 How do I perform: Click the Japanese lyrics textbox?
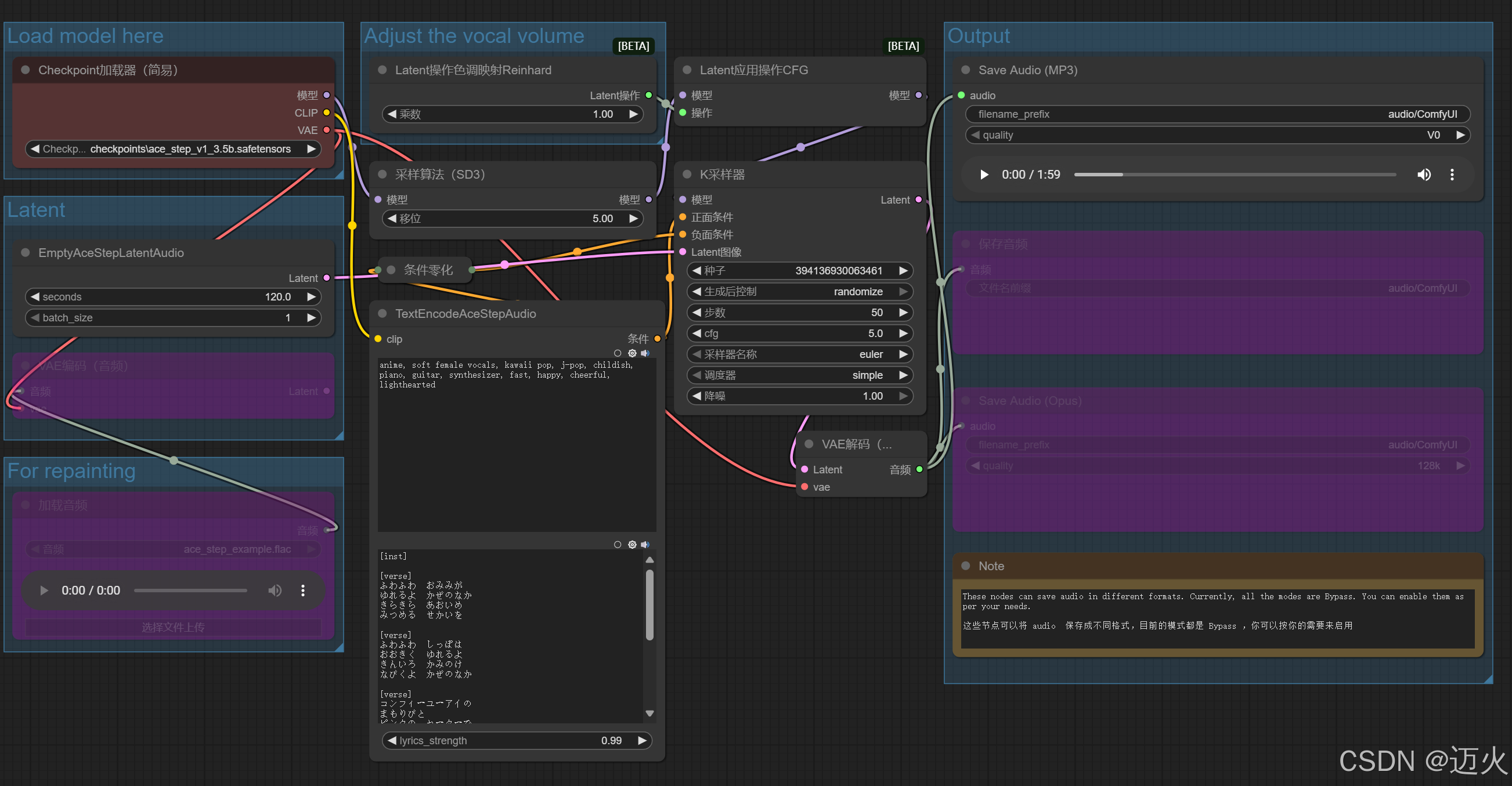tap(511, 636)
